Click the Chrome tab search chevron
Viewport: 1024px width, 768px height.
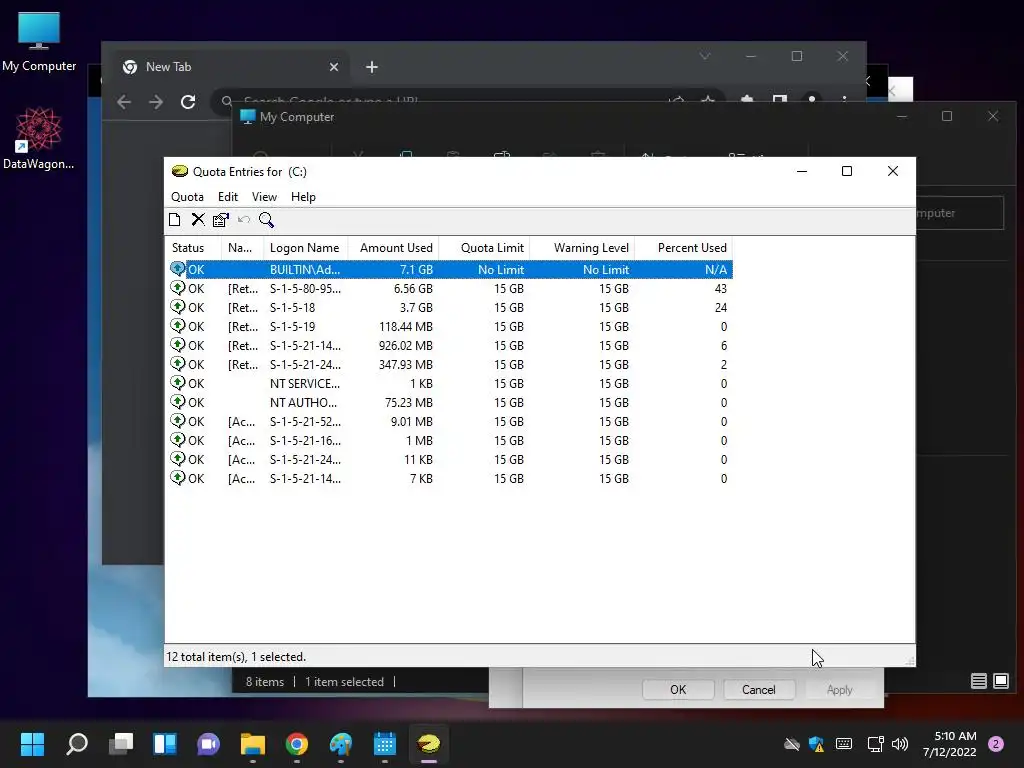click(705, 56)
